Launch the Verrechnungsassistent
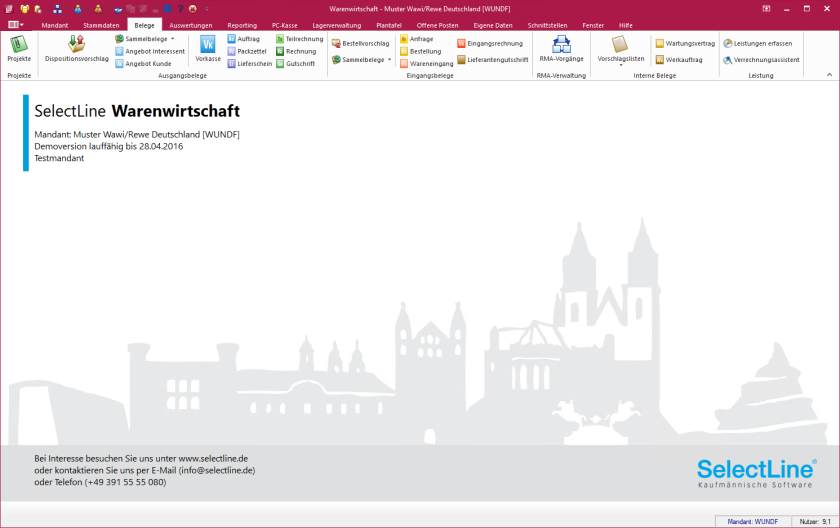Screen dimensions: 840x528 [761, 60]
